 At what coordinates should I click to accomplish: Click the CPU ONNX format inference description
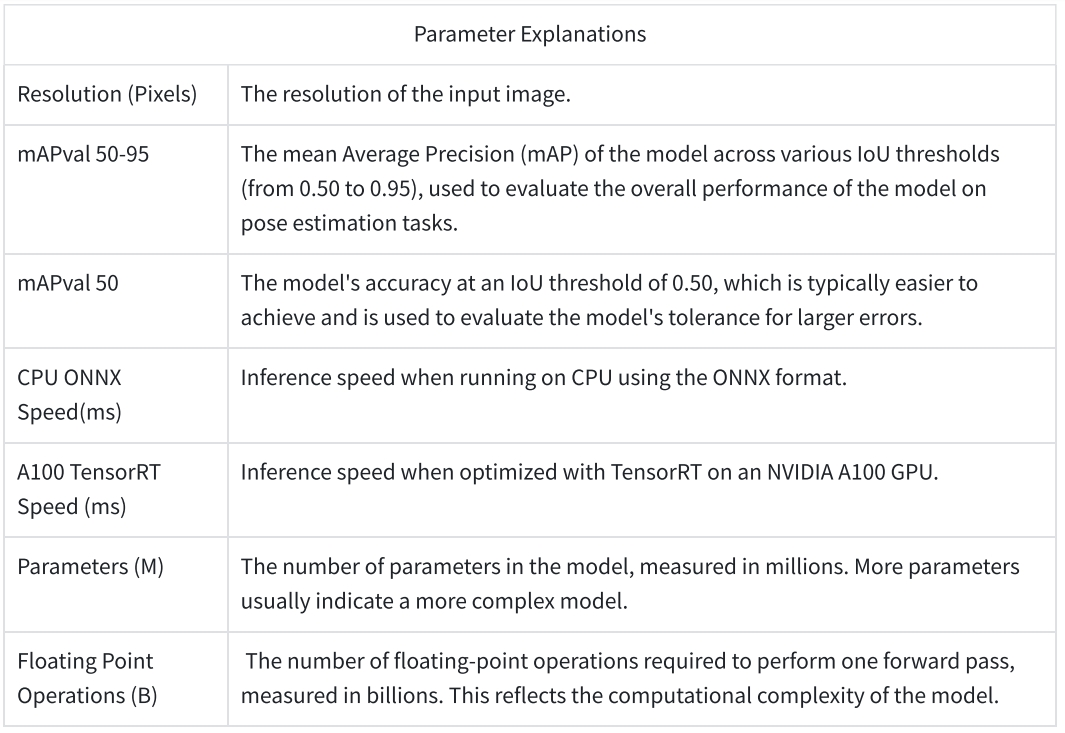(x=543, y=378)
